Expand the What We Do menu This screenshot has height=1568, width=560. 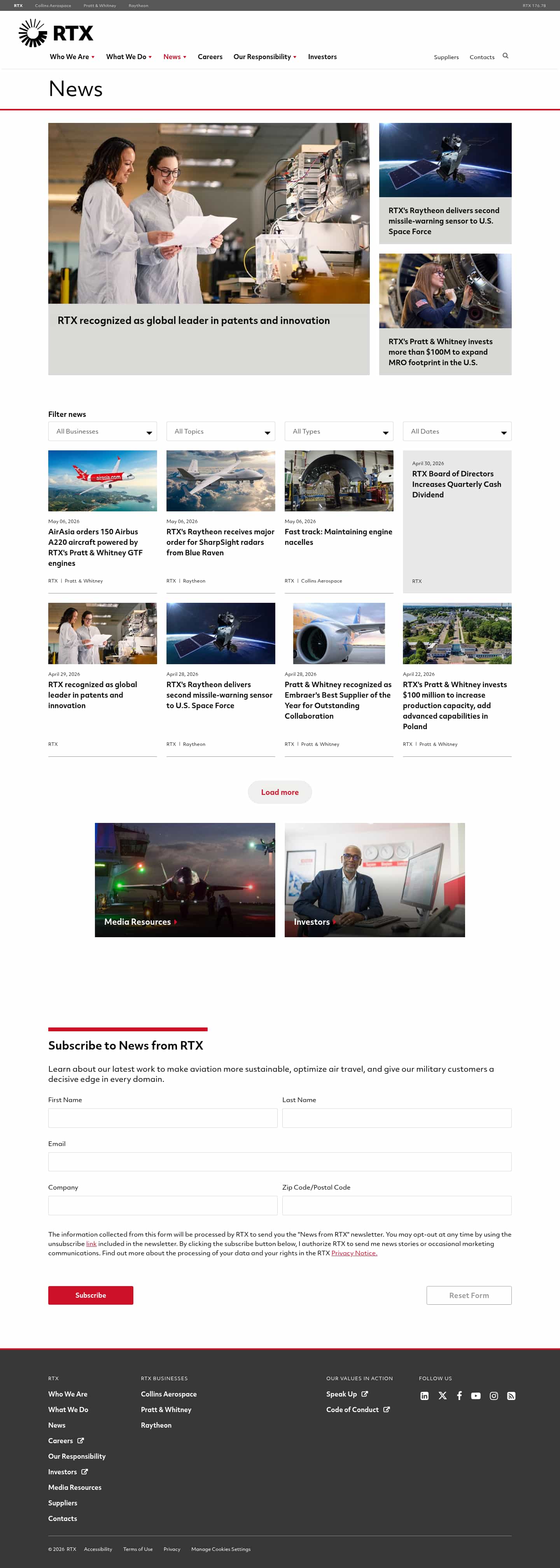(129, 57)
